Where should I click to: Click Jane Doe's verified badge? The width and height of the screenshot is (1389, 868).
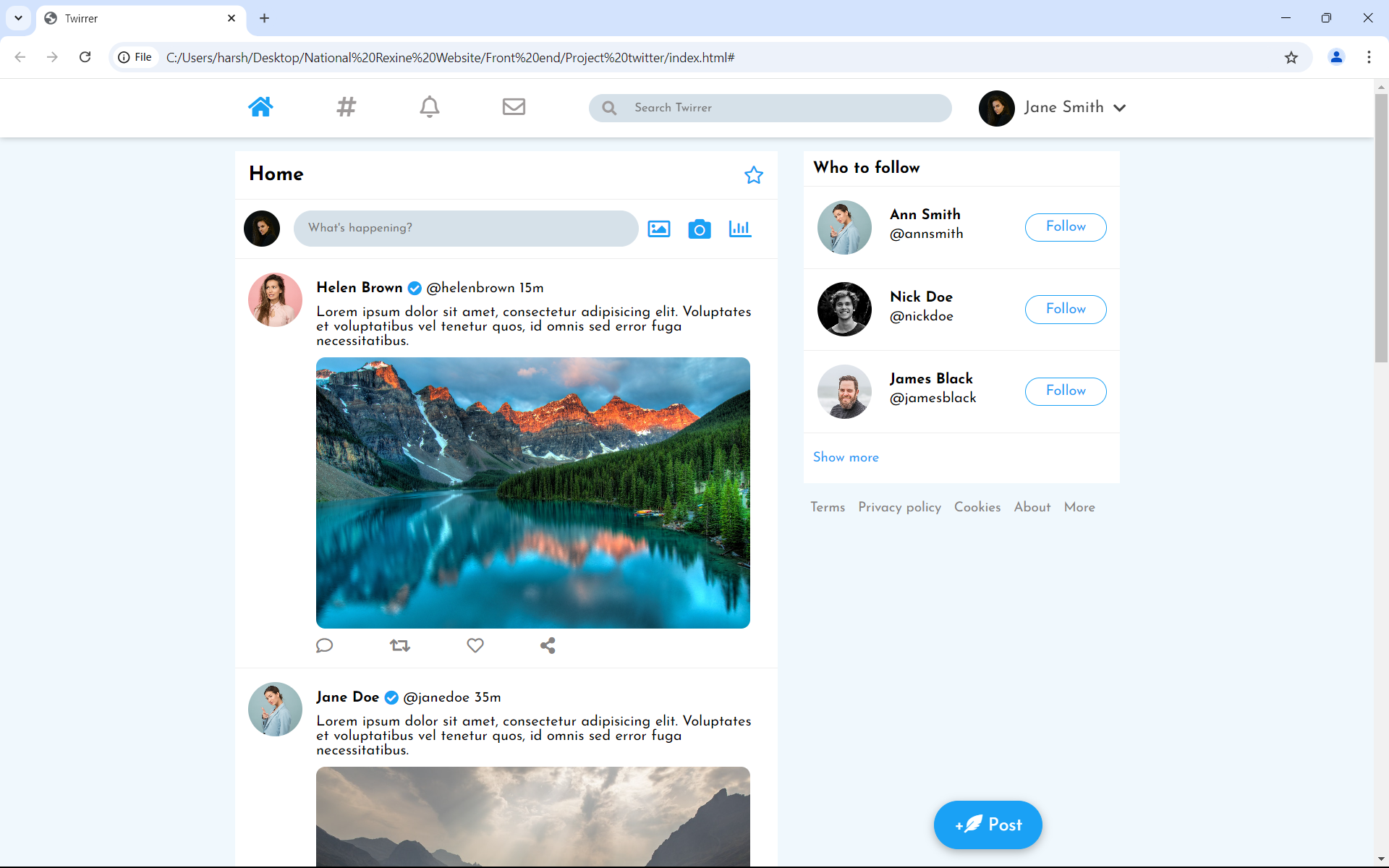pyautogui.click(x=391, y=697)
